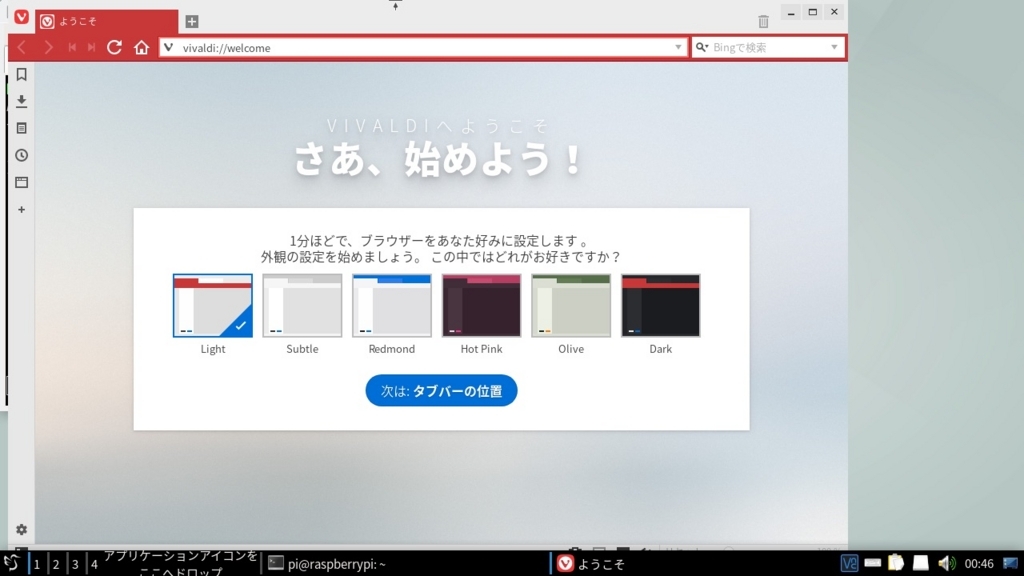The height and width of the screenshot is (576, 1024).
Task: Switch to workspace 1
Action: (x=37, y=564)
